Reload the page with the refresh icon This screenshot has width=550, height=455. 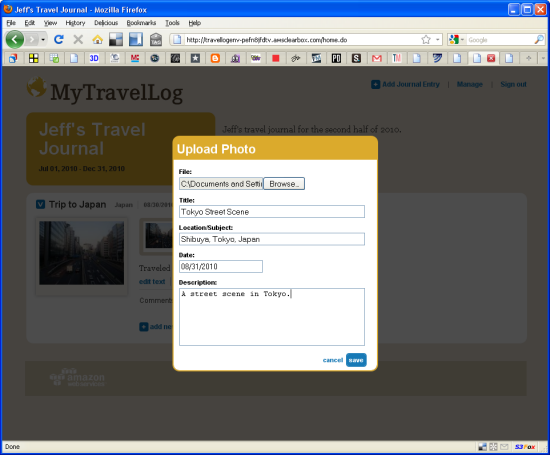point(59,40)
